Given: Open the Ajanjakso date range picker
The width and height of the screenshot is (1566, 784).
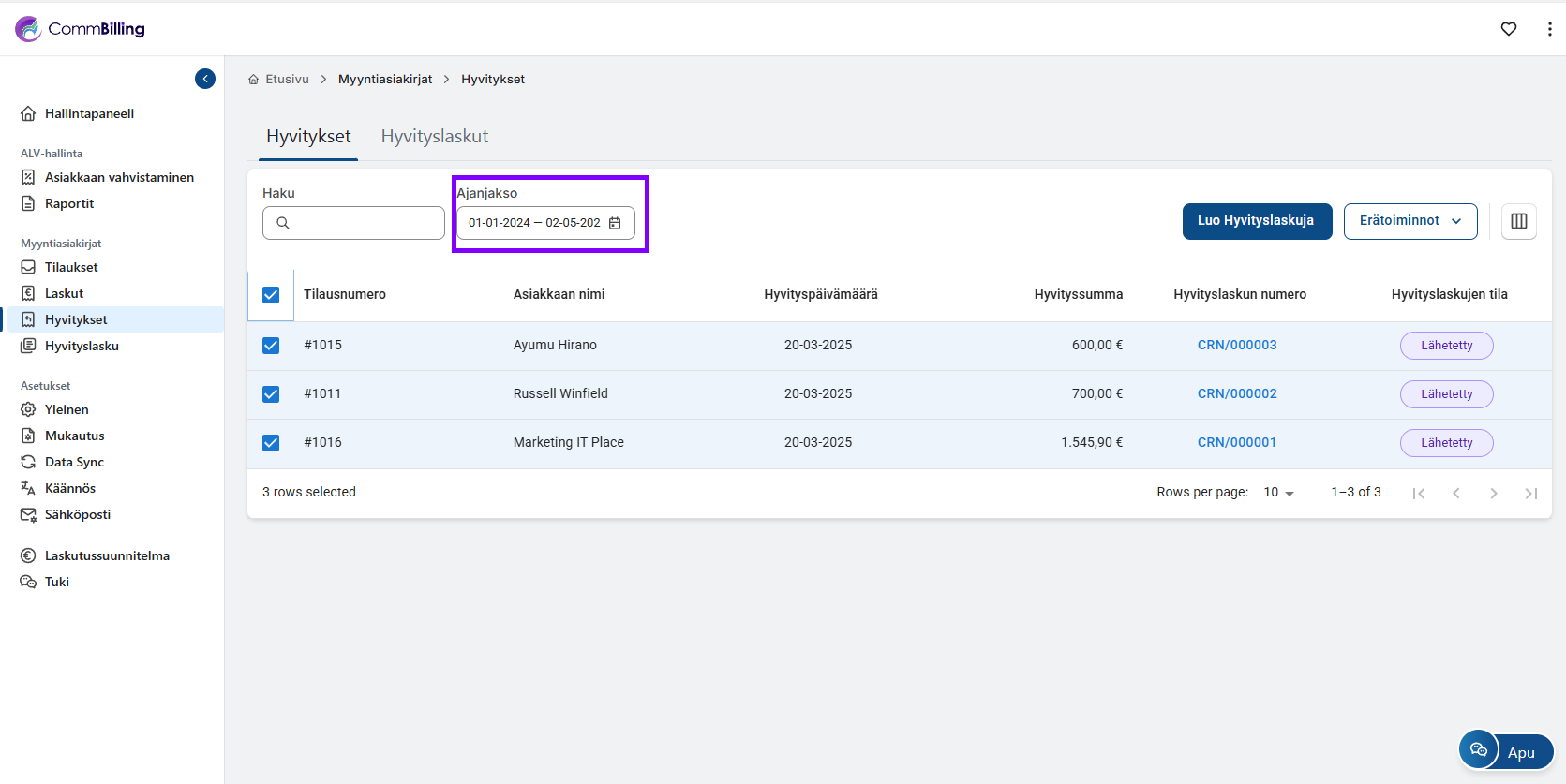Looking at the screenshot, I should pyautogui.click(x=534, y=223).
